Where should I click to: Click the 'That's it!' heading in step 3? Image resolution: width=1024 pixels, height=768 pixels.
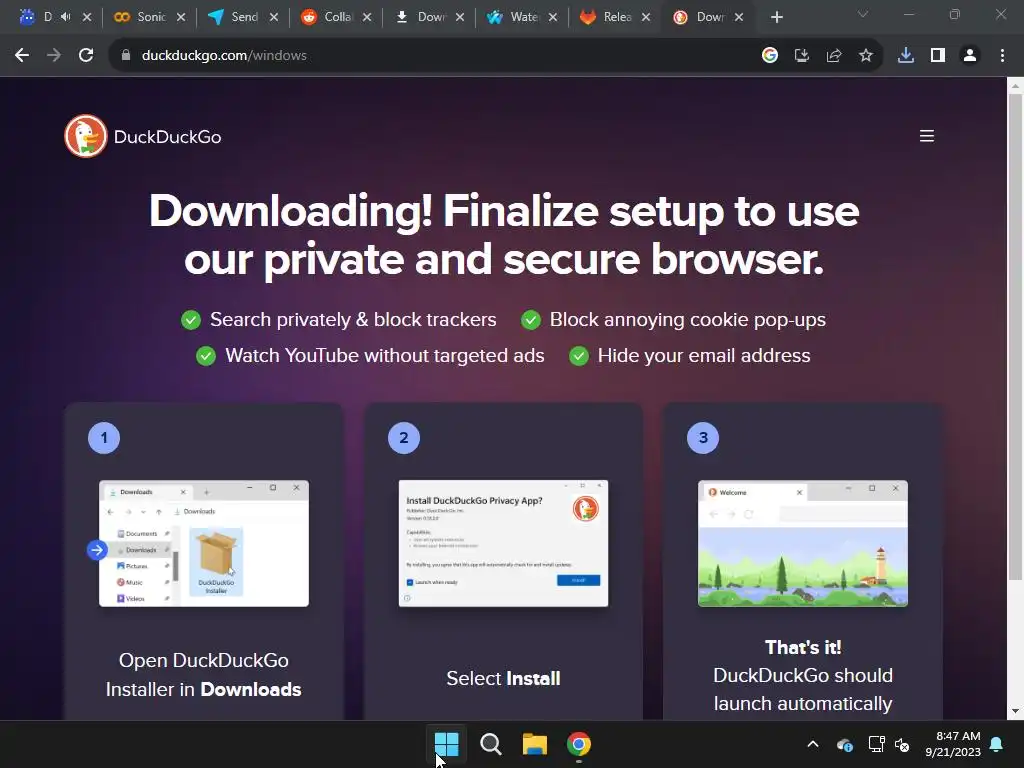(803, 647)
